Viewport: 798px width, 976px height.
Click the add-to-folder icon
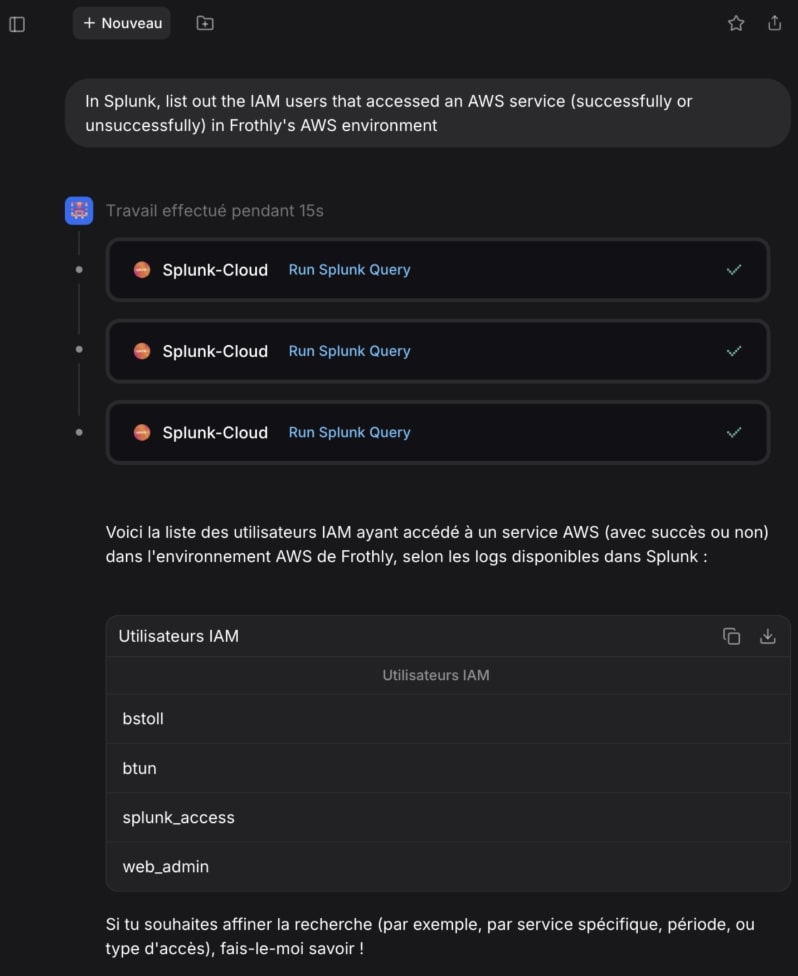(x=205, y=23)
